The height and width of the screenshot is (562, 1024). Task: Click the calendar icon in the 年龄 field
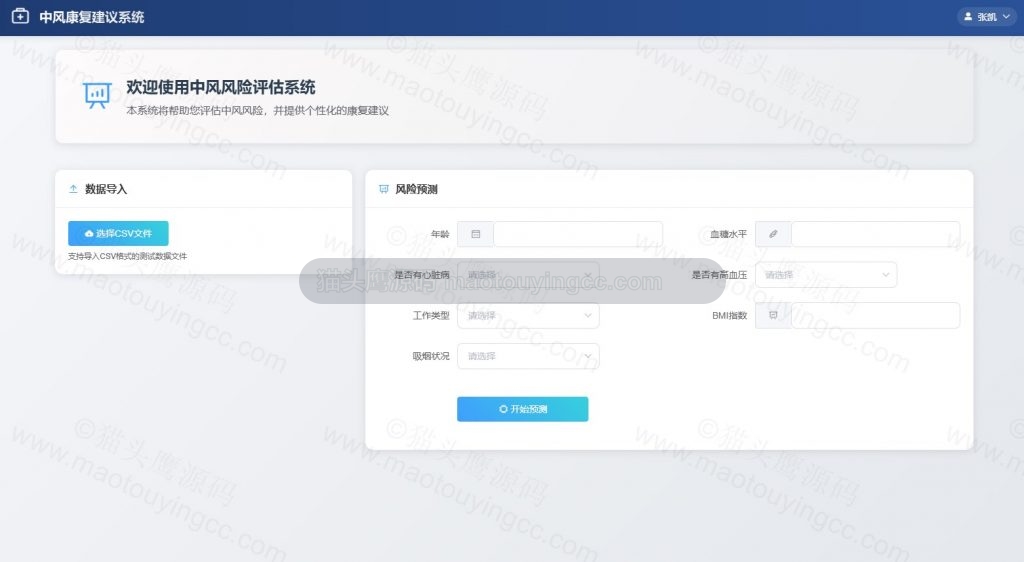pos(475,234)
